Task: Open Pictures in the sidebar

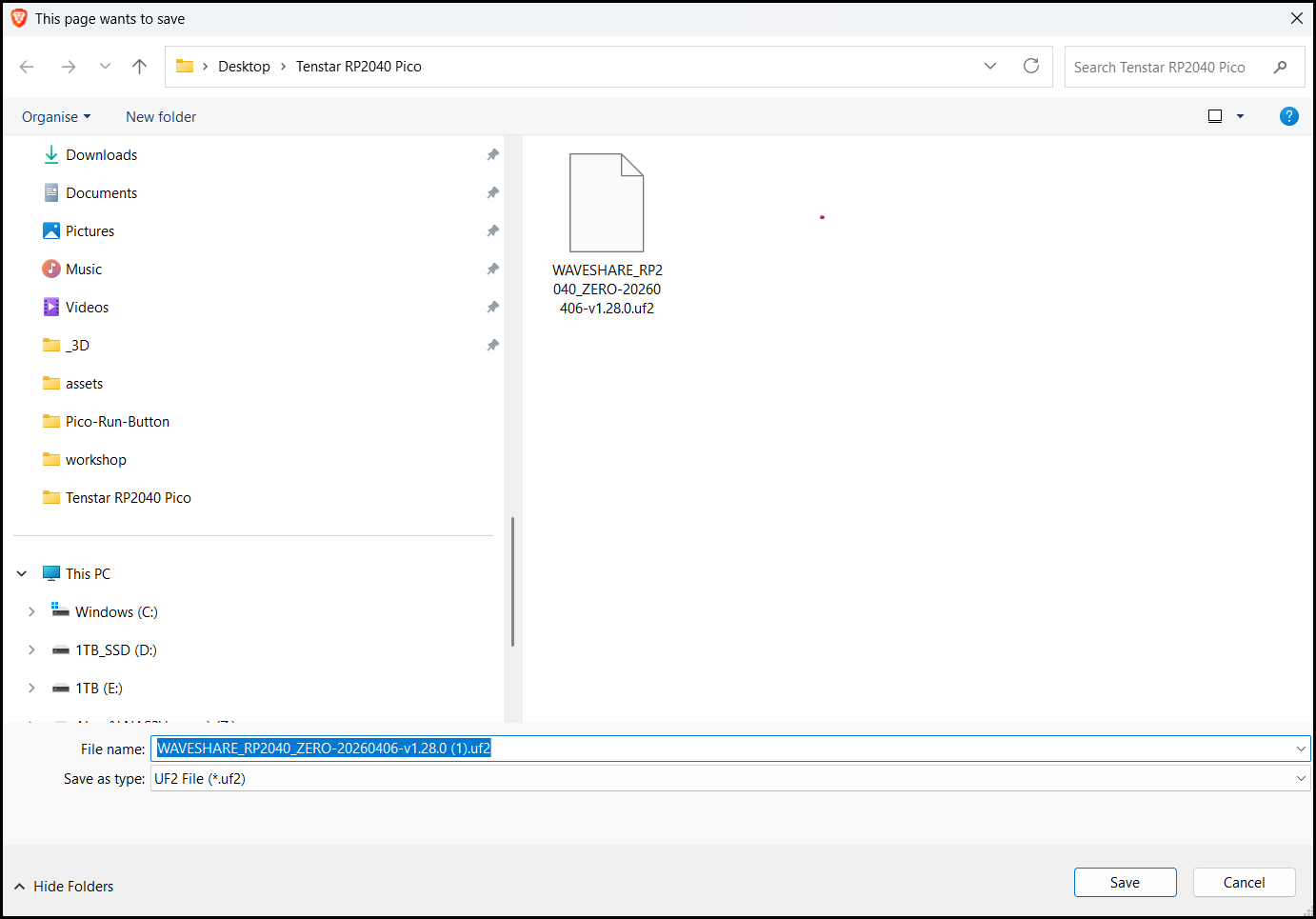Action: 90,231
